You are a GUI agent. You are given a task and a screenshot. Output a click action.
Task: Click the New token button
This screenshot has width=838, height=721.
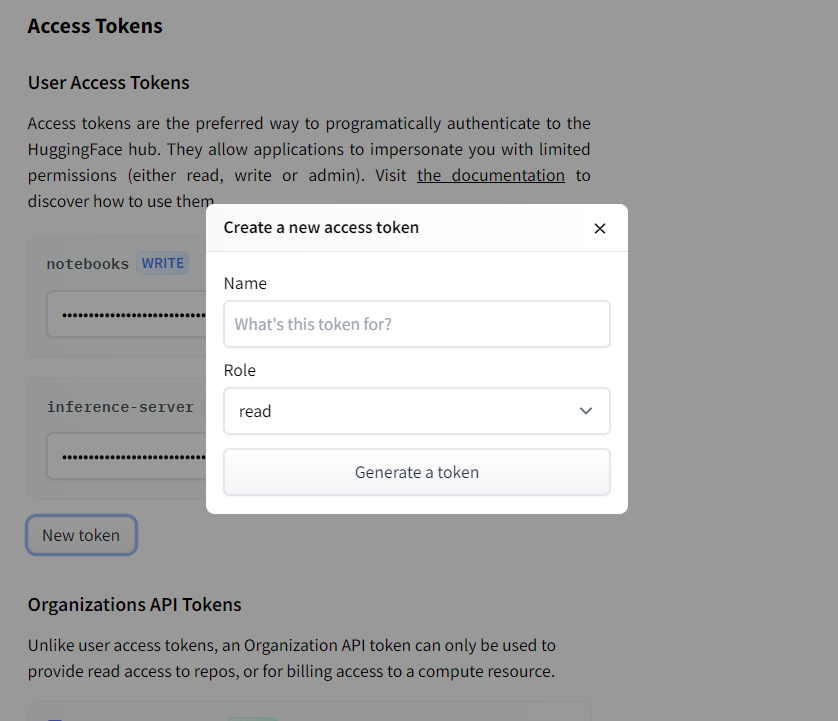pos(81,535)
